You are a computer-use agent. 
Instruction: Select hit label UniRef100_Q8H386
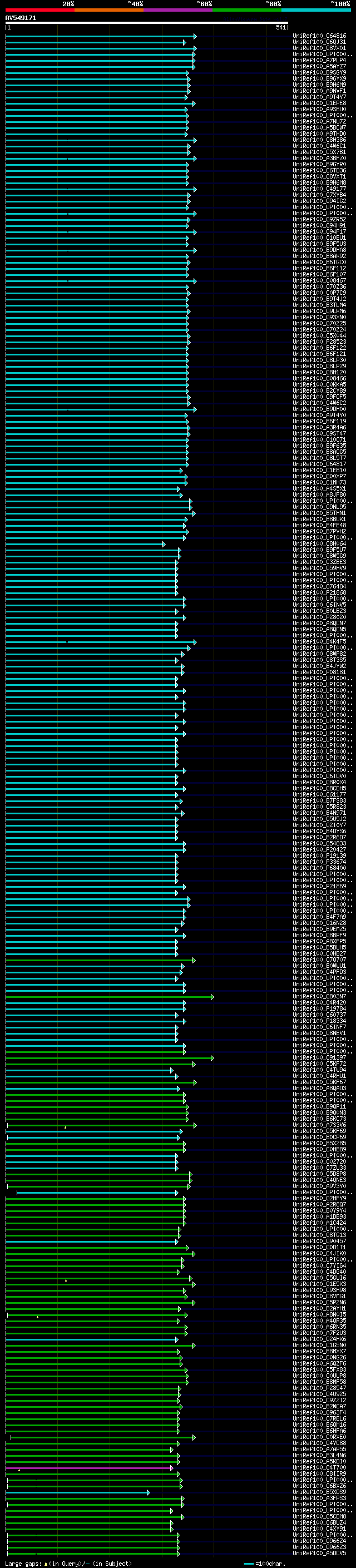(x=319, y=140)
